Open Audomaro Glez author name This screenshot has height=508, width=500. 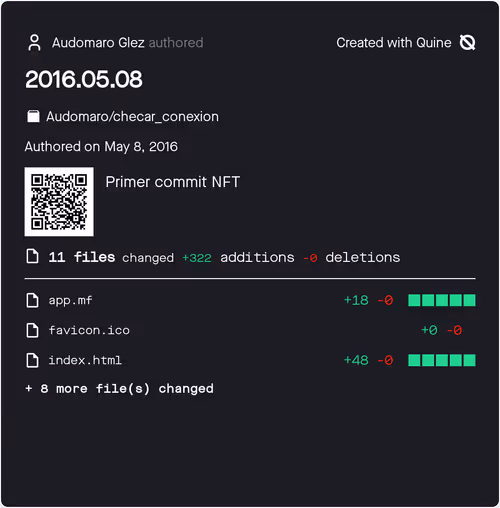[x=98, y=43]
